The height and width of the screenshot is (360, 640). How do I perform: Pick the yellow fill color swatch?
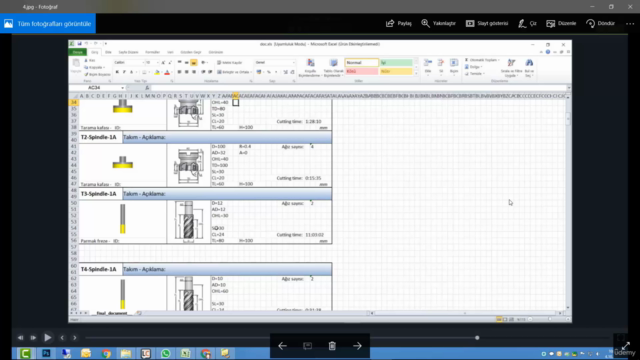pyautogui.click(x=157, y=72)
